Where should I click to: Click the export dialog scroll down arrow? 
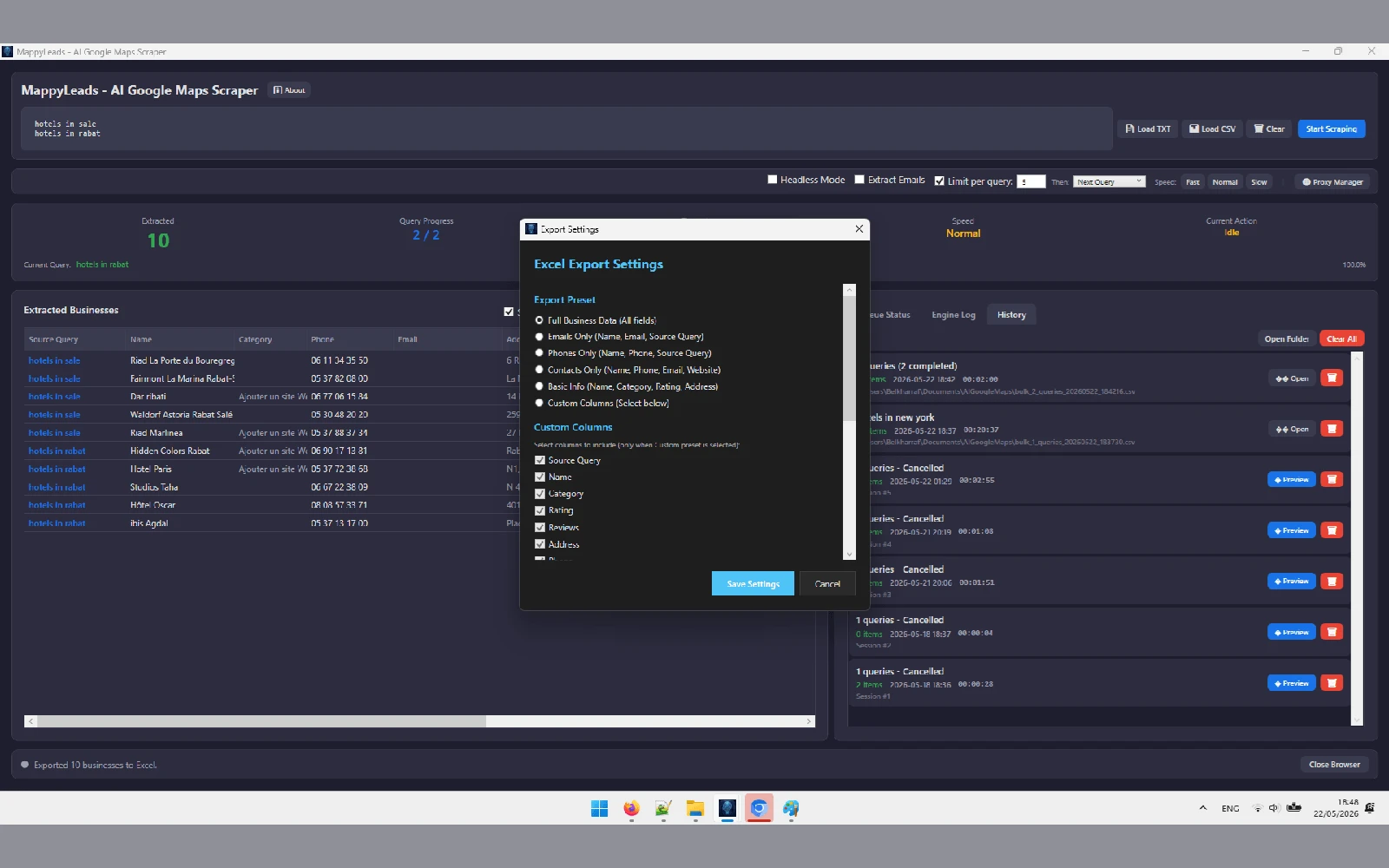click(849, 554)
